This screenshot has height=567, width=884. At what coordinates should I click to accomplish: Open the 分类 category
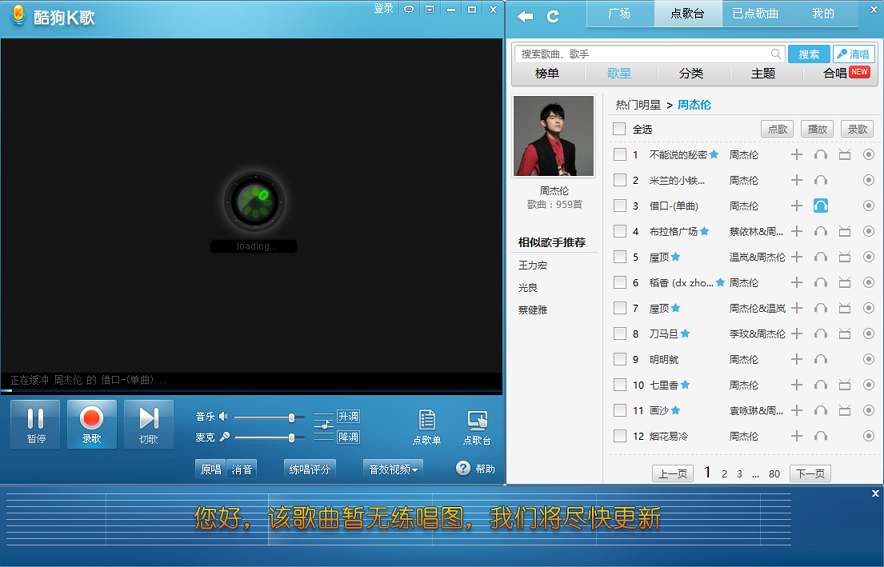(x=691, y=73)
